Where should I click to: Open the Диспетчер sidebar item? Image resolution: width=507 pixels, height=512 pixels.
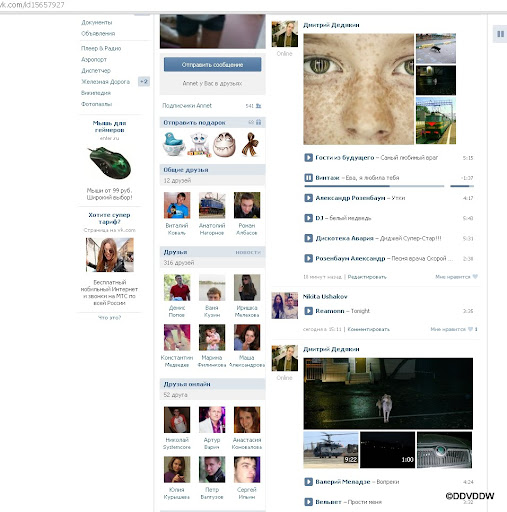click(x=96, y=71)
